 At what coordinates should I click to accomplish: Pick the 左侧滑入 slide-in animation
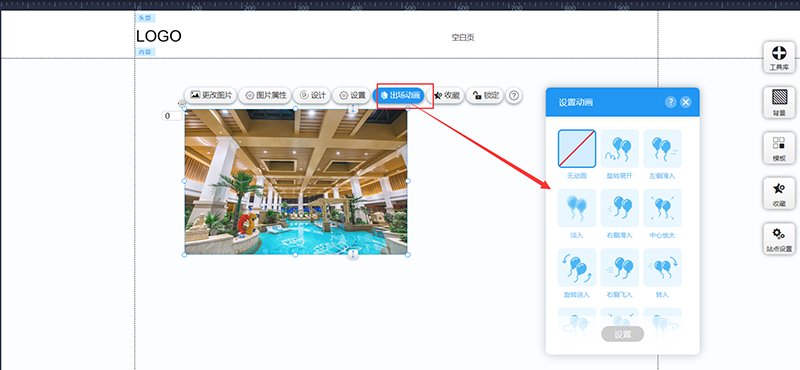pos(662,149)
